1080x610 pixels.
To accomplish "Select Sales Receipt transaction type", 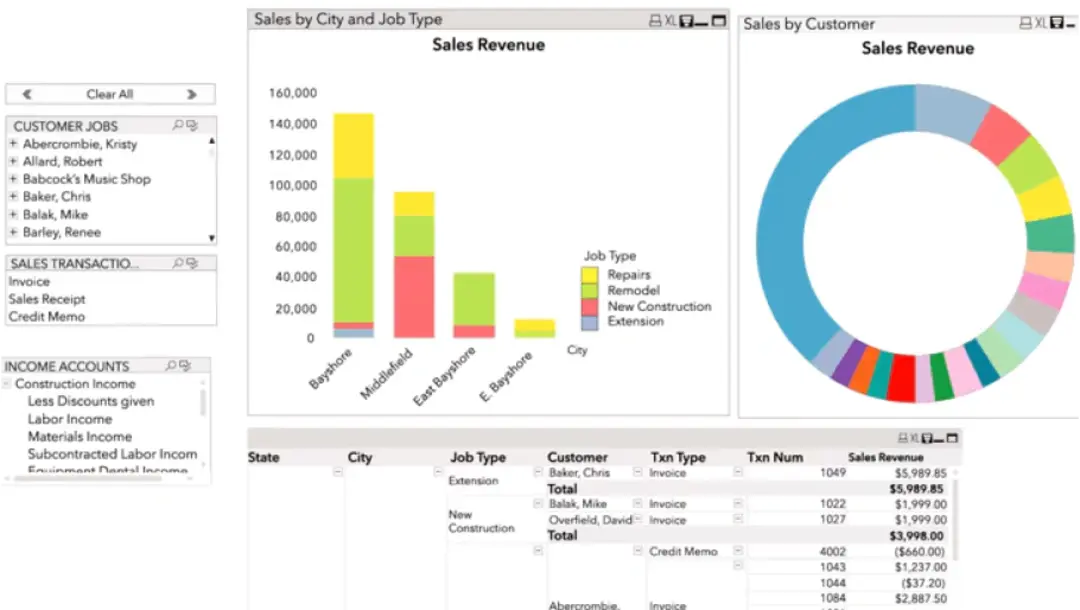I will [x=47, y=299].
